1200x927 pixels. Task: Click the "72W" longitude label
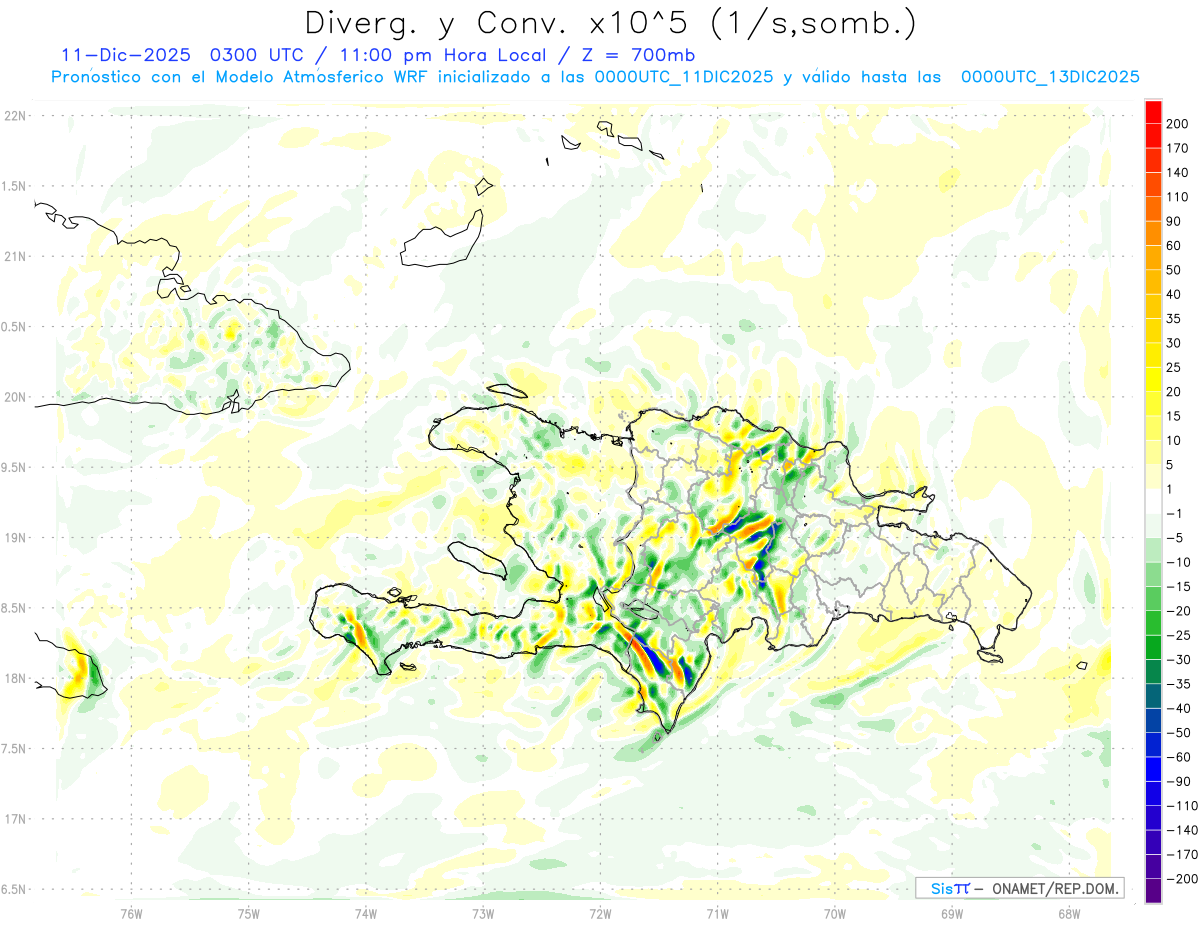pos(600,913)
